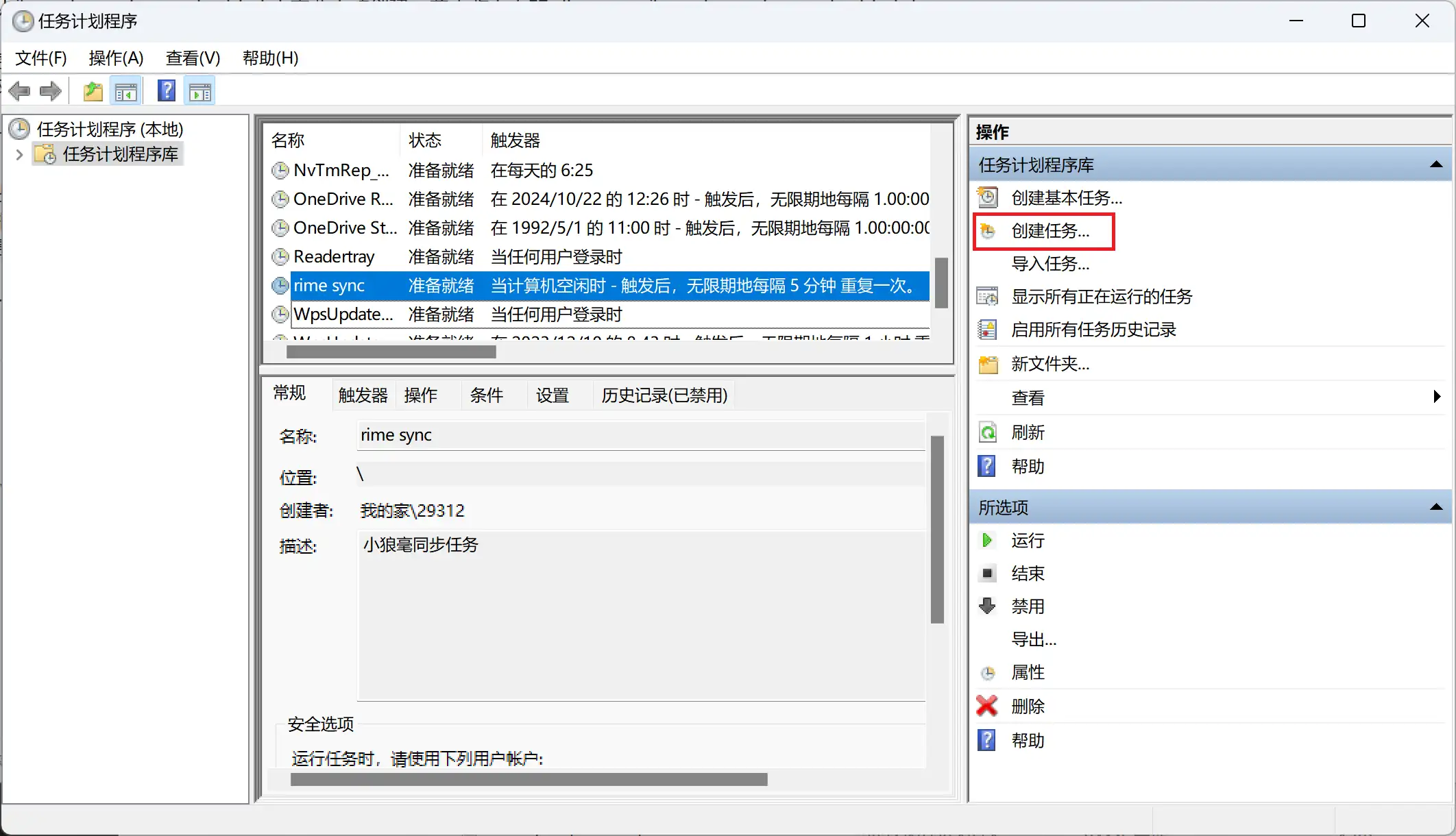Create a new folder via 新文件夹 icon
Screen dimensions: 1456x836
[987, 364]
